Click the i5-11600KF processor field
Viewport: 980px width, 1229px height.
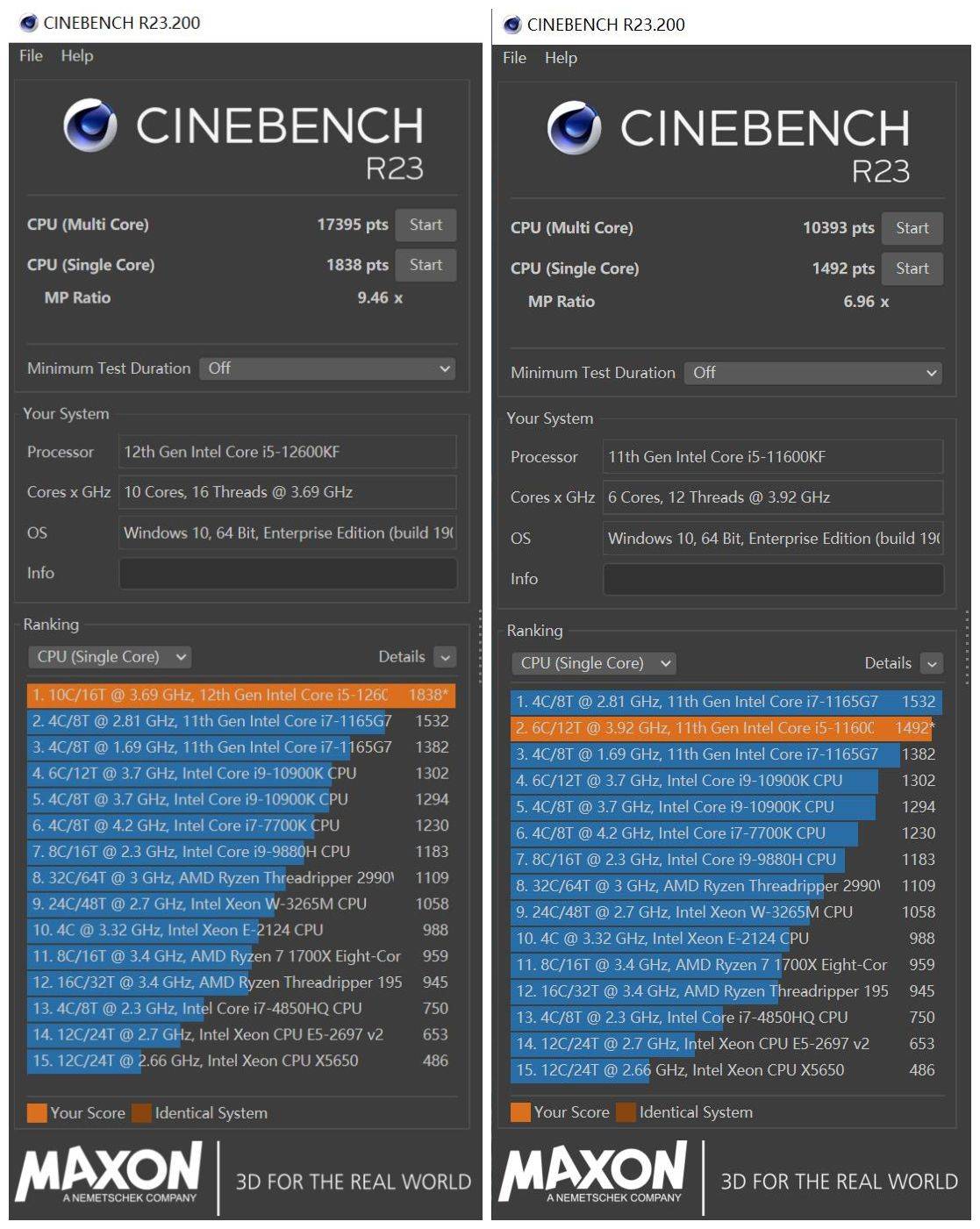(773, 457)
